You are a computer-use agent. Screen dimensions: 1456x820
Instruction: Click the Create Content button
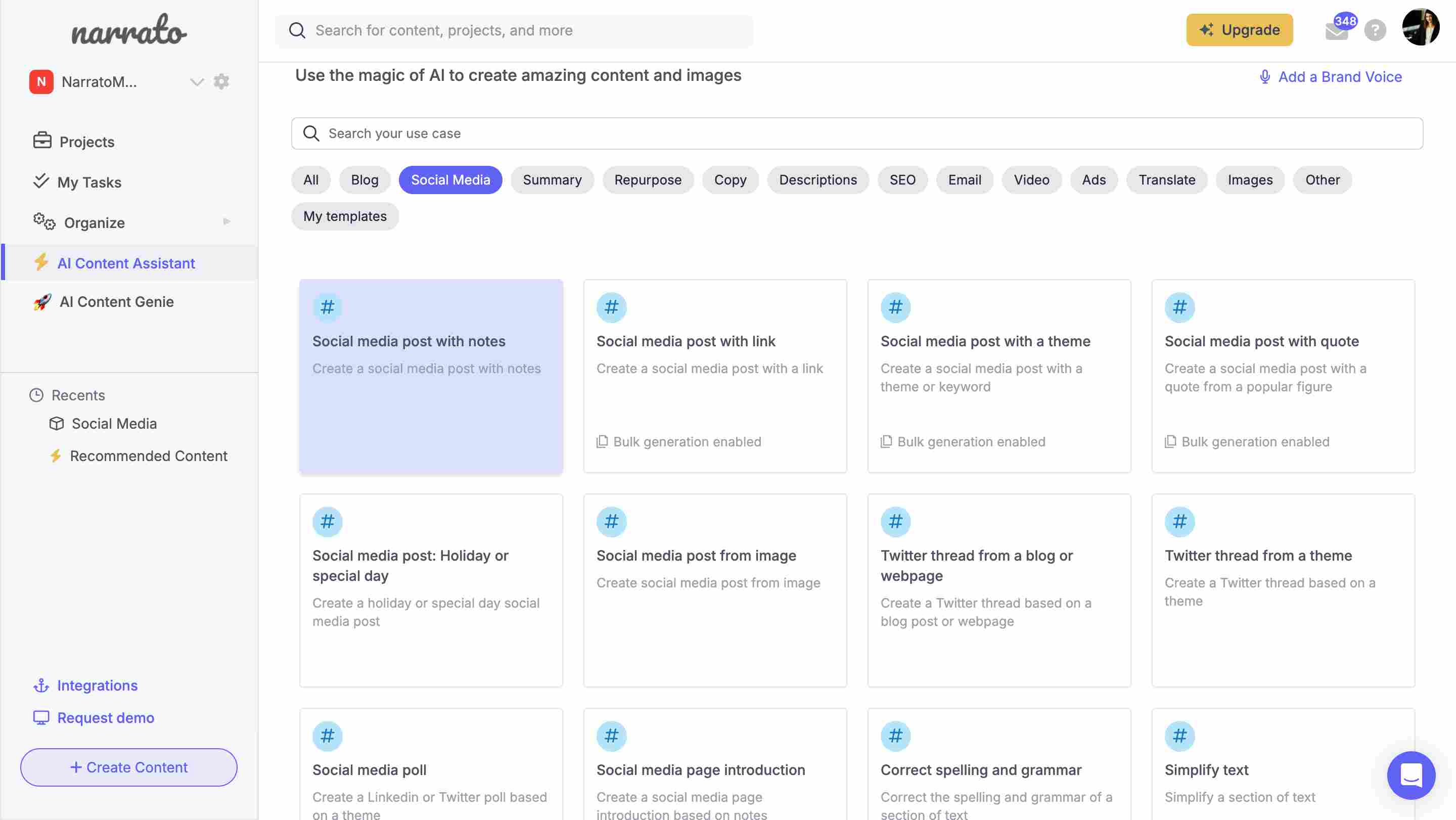pyautogui.click(x=129, y=767)
